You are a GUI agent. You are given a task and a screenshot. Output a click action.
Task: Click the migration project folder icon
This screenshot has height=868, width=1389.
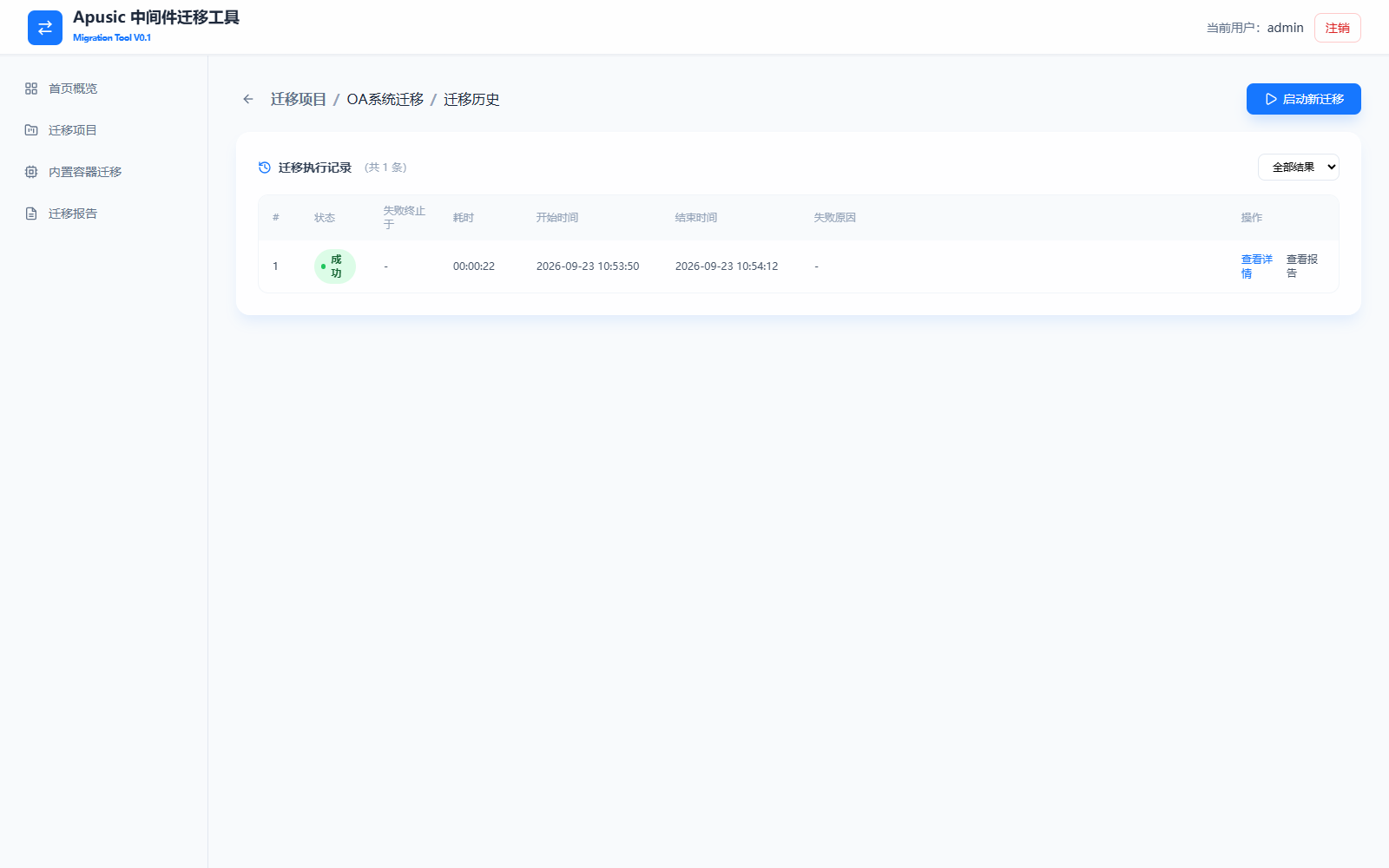coord(31,130)
